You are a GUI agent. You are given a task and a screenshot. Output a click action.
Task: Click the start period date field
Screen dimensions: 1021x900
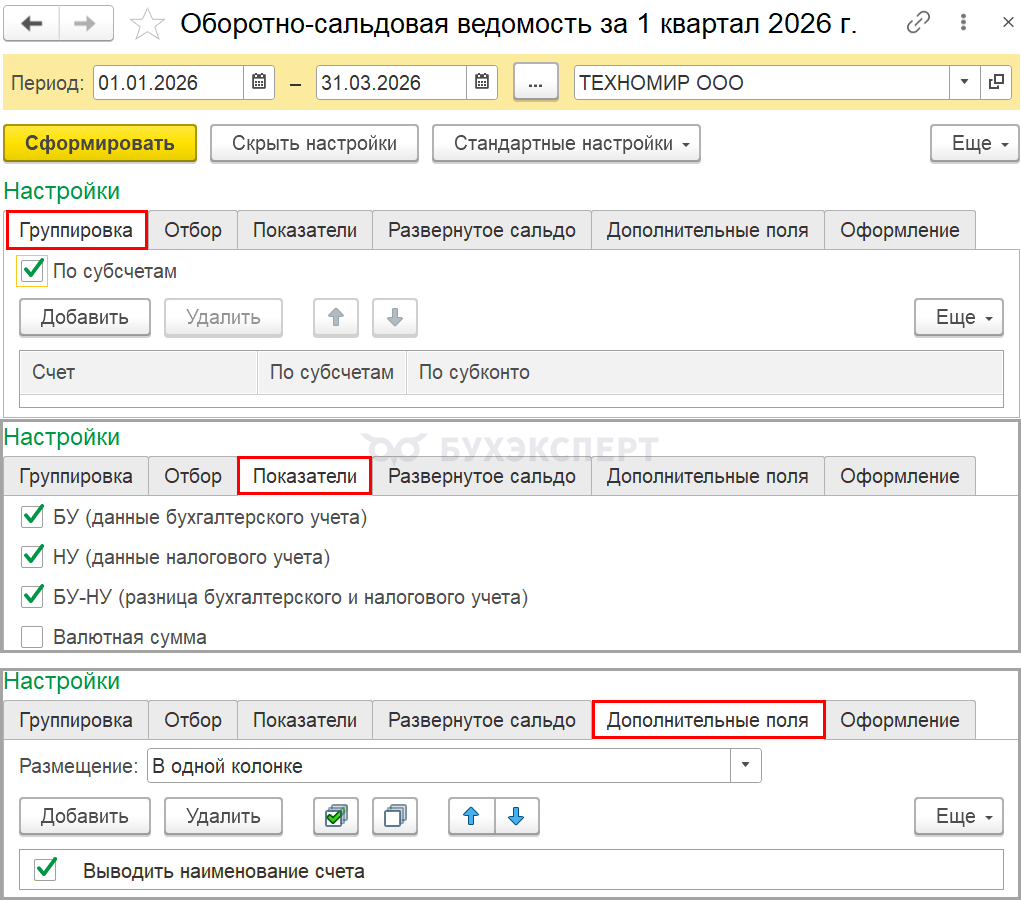coord(168,83)
